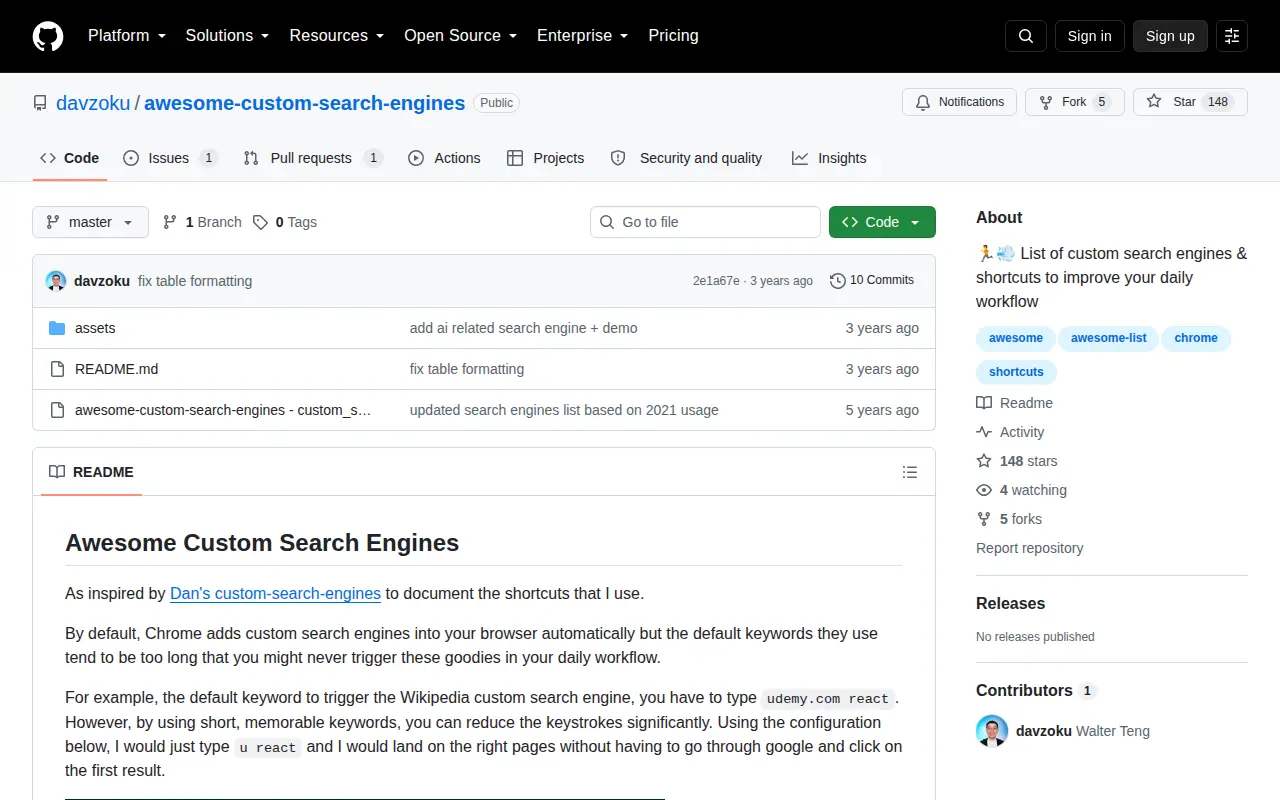Screen dimensions: 1280x800
Task: Expand the Enterprise menu
Action: tap(583, 36)
